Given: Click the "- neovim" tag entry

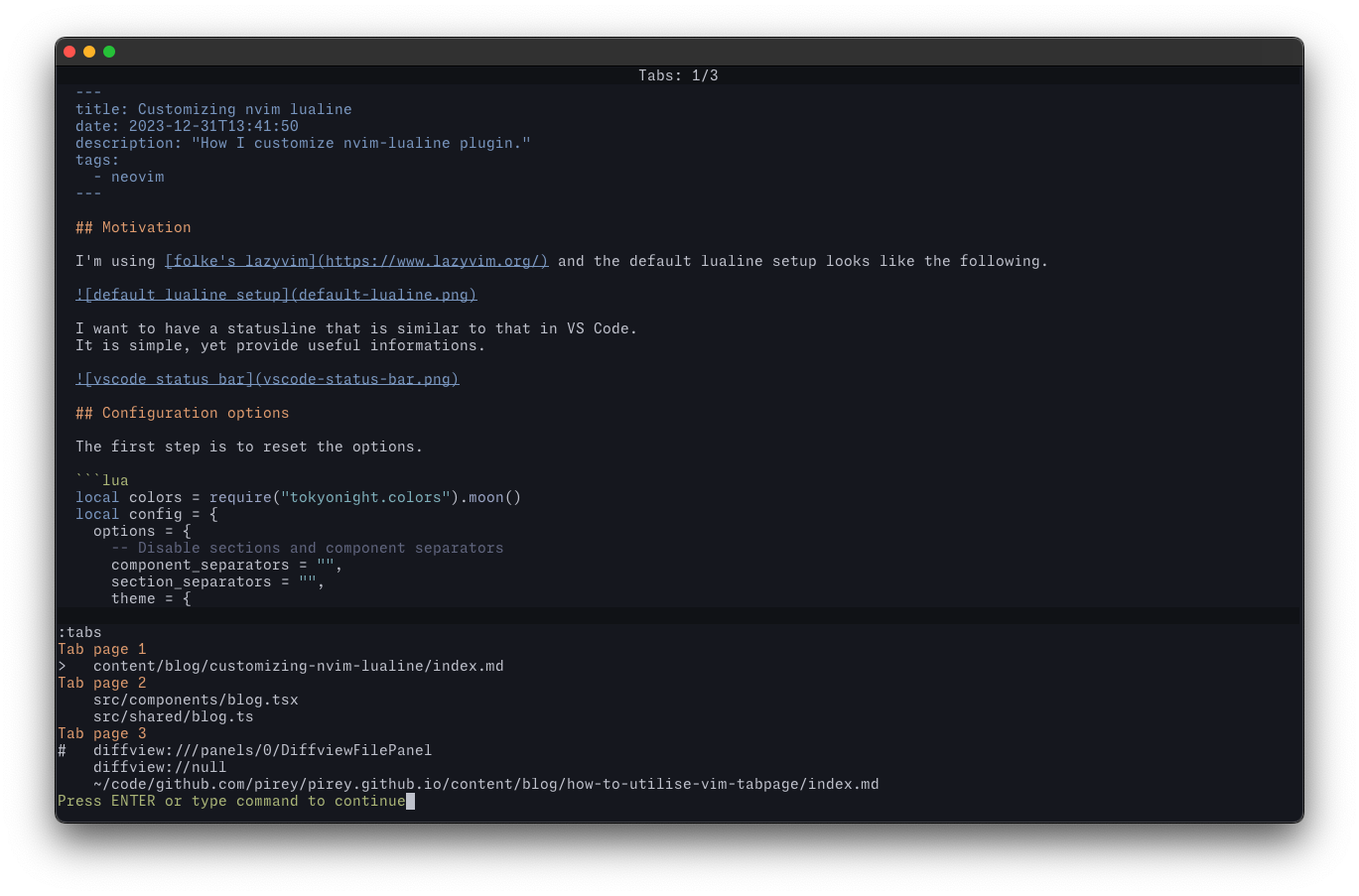Looking at the screenshot, I should [129, 177].
